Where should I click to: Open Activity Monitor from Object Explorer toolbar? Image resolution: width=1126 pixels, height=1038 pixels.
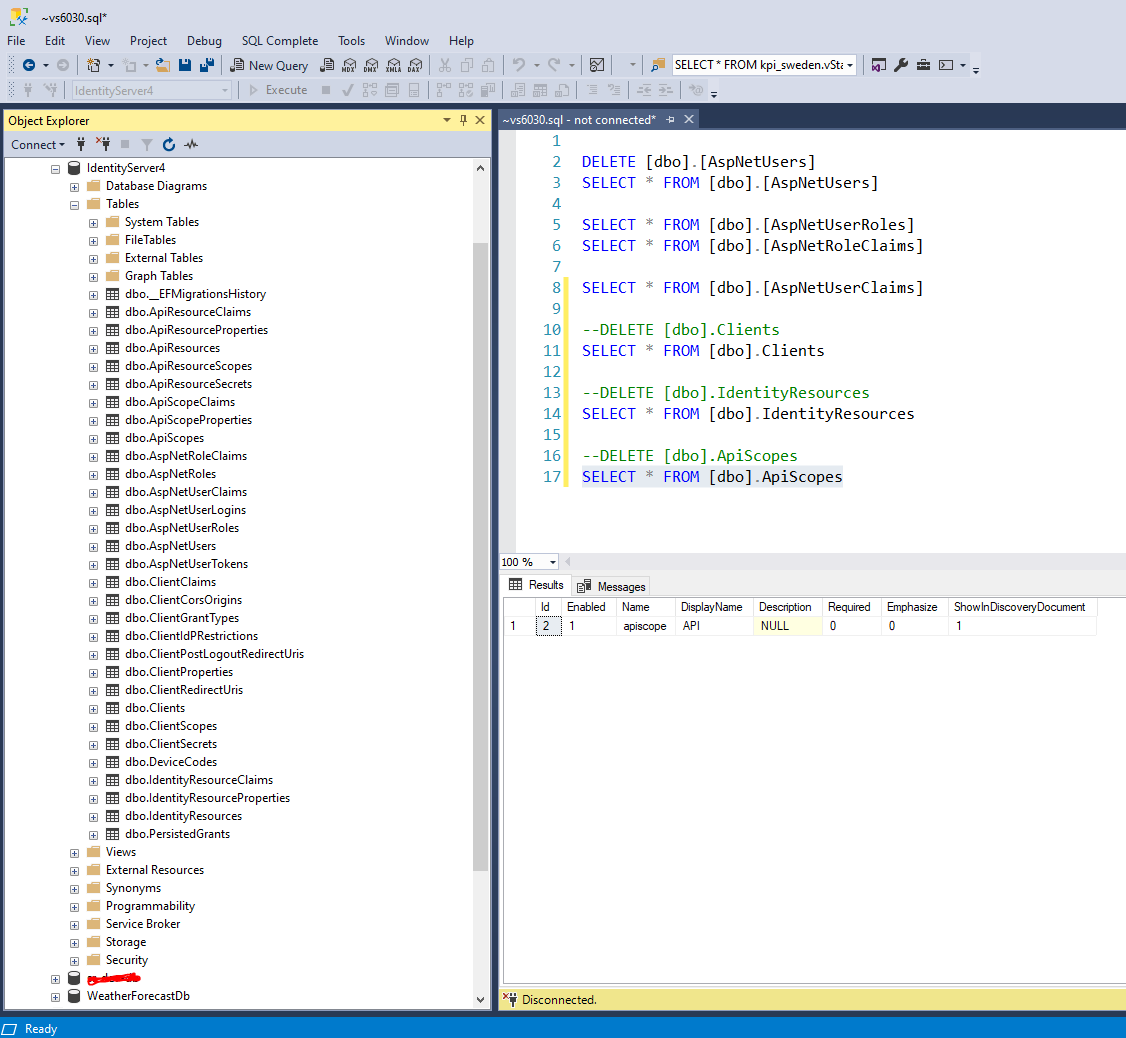[191, 144]
